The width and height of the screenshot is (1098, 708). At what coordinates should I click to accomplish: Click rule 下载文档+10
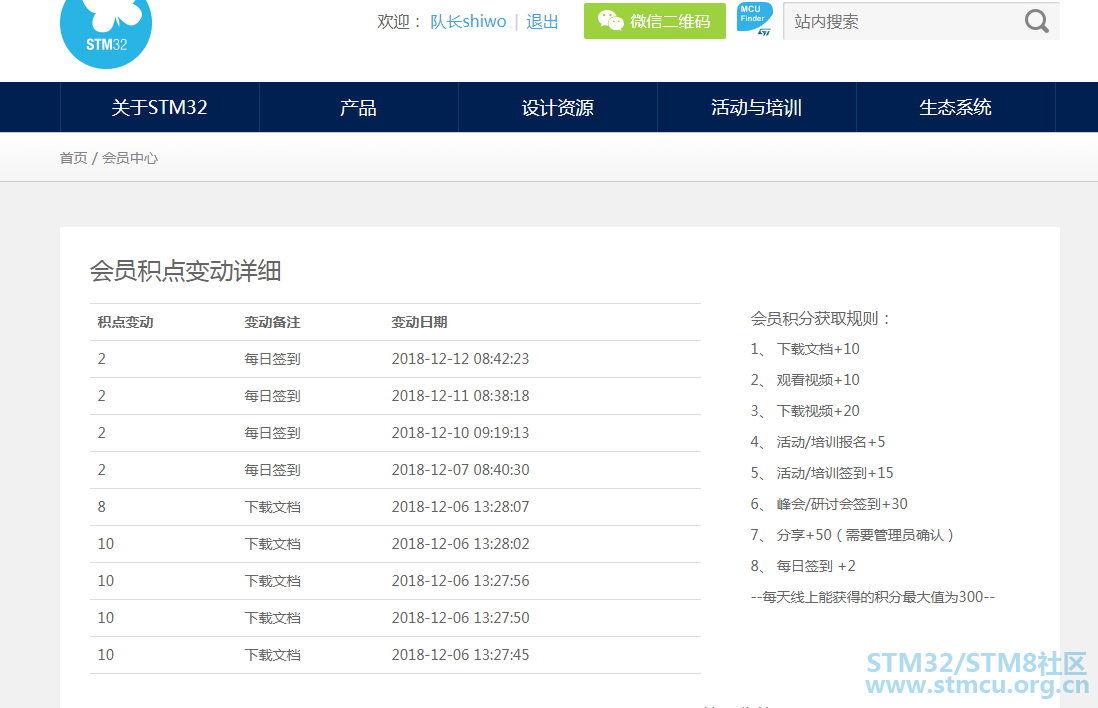[818, 349]
